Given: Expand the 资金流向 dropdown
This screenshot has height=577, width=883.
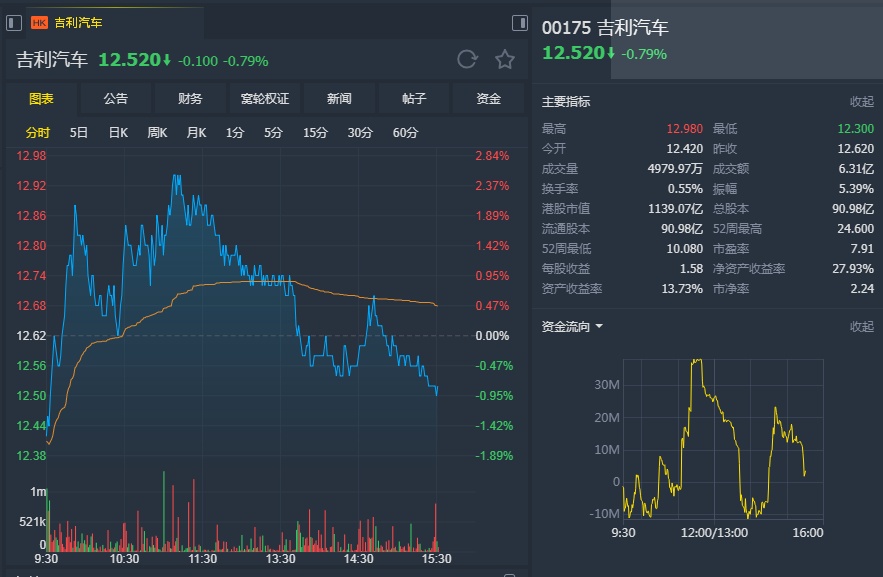Looking at the screenshot, I should coord(599,327).
